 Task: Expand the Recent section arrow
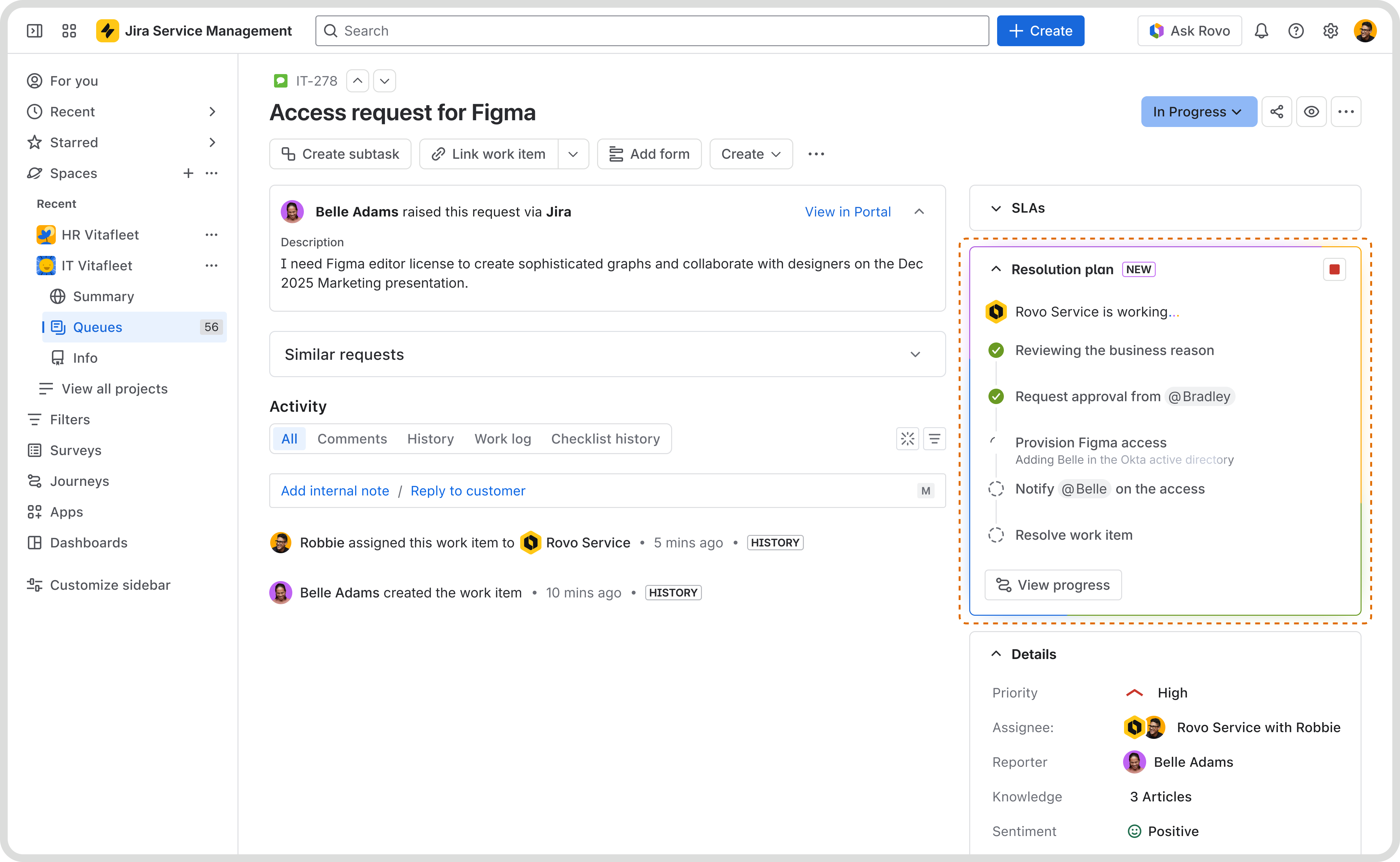(212, 112)
